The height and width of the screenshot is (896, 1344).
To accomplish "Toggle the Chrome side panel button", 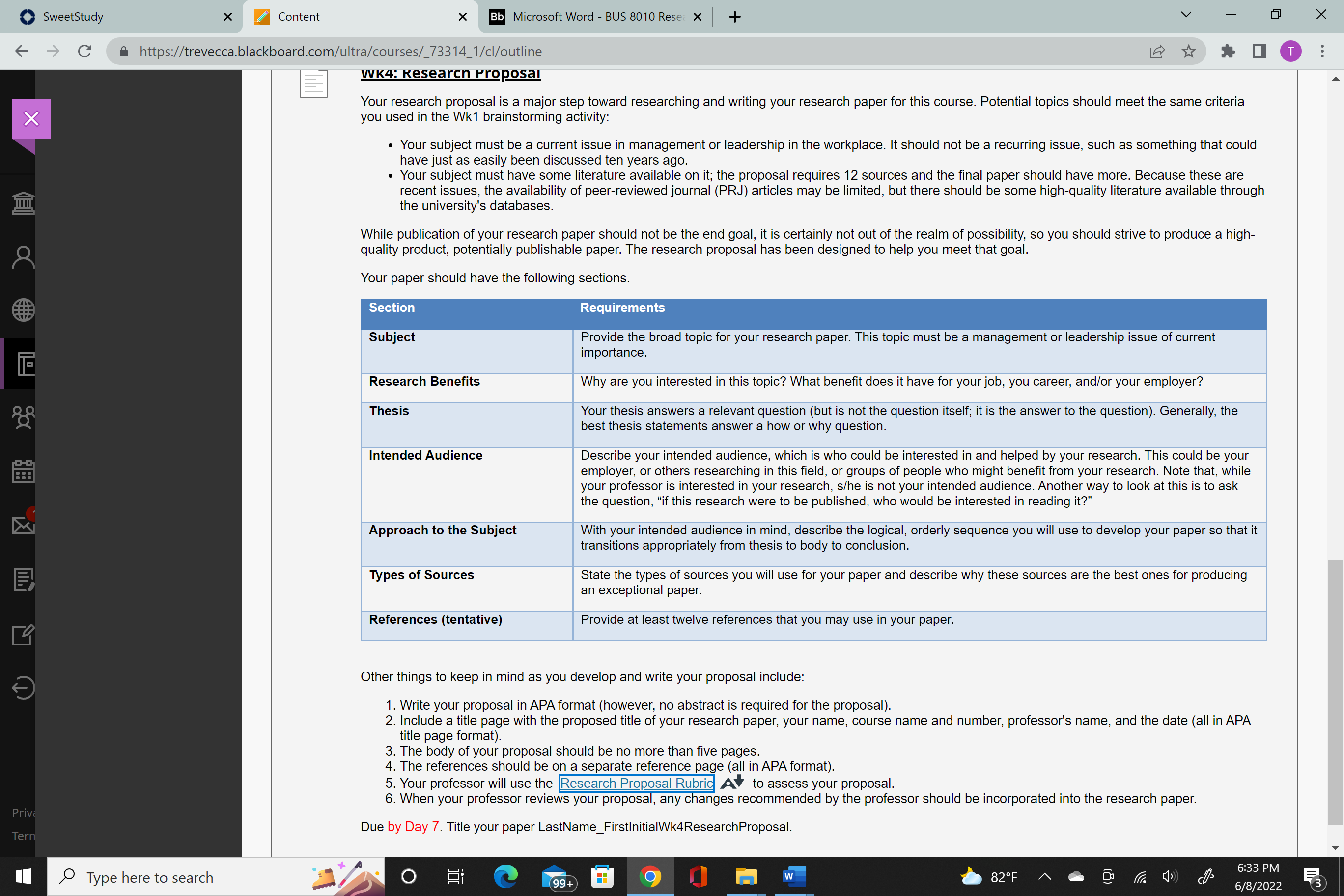I will 1260,52.
